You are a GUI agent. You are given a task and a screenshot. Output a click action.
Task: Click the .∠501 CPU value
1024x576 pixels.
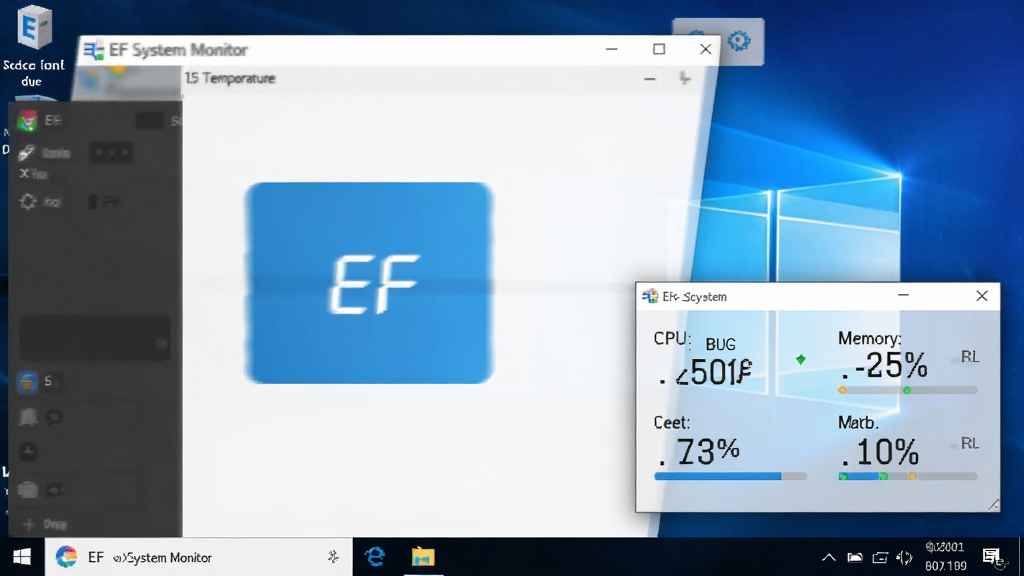[705, 372]
